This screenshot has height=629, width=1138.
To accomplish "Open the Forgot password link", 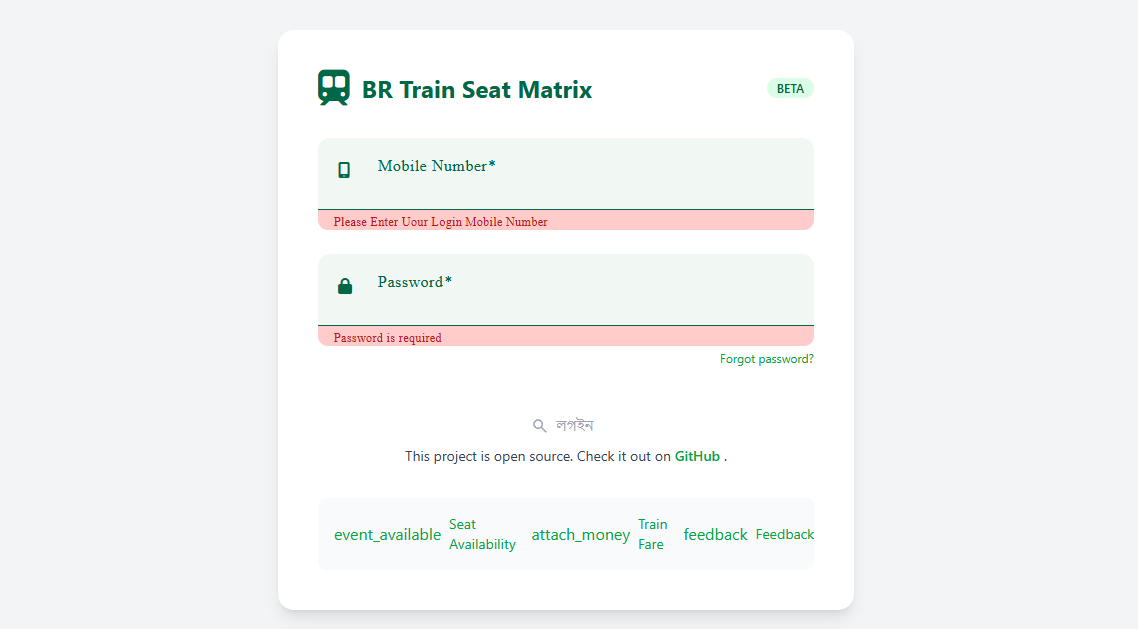I will pyautogui.click(x=766, y=359).
